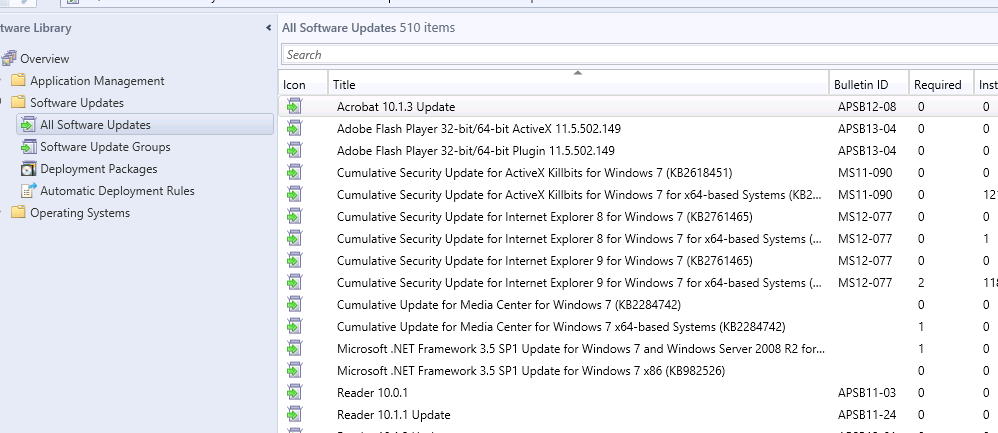998x433 pixels.
Task: Click APSB12-08 bulletin ID cell
Action: pyautogui.click(x=867, y=107)
